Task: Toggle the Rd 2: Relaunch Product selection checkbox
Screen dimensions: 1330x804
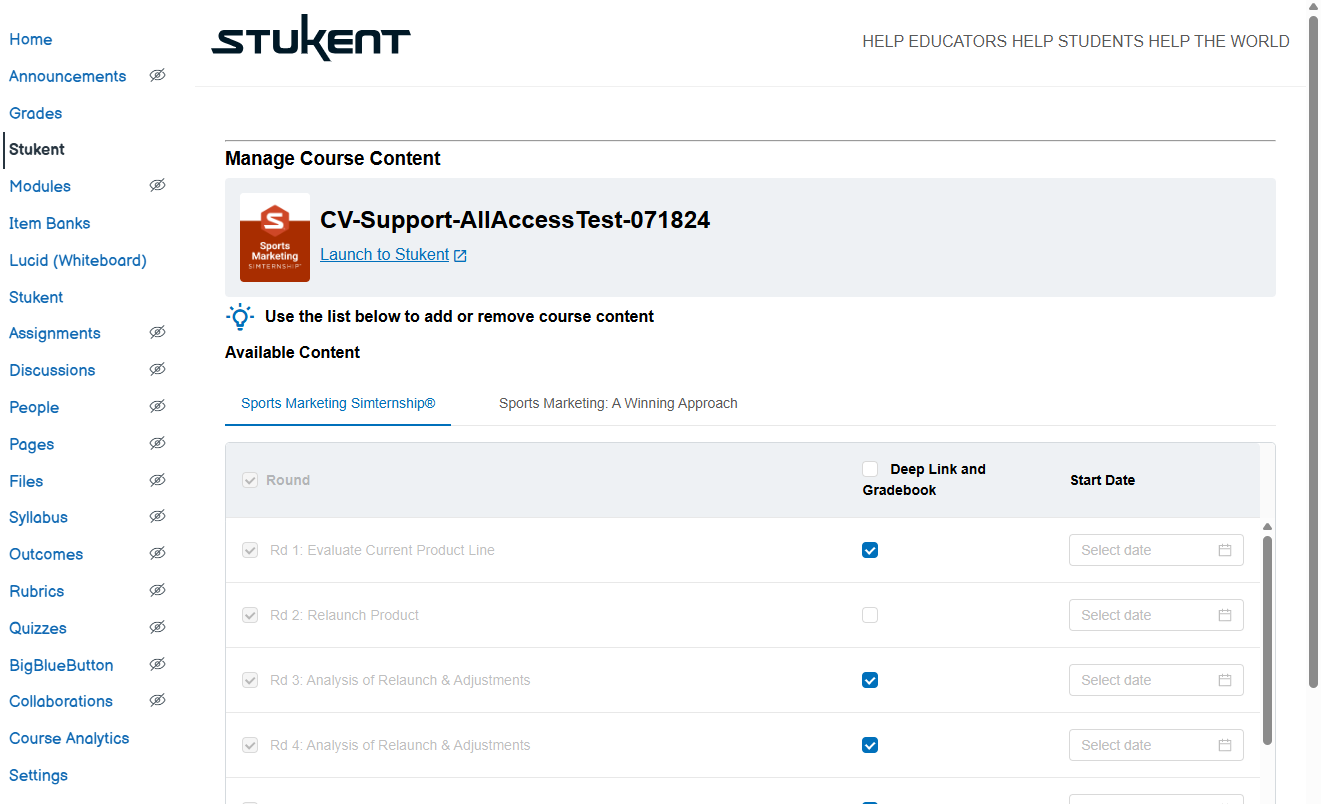Action: (250, 615)
